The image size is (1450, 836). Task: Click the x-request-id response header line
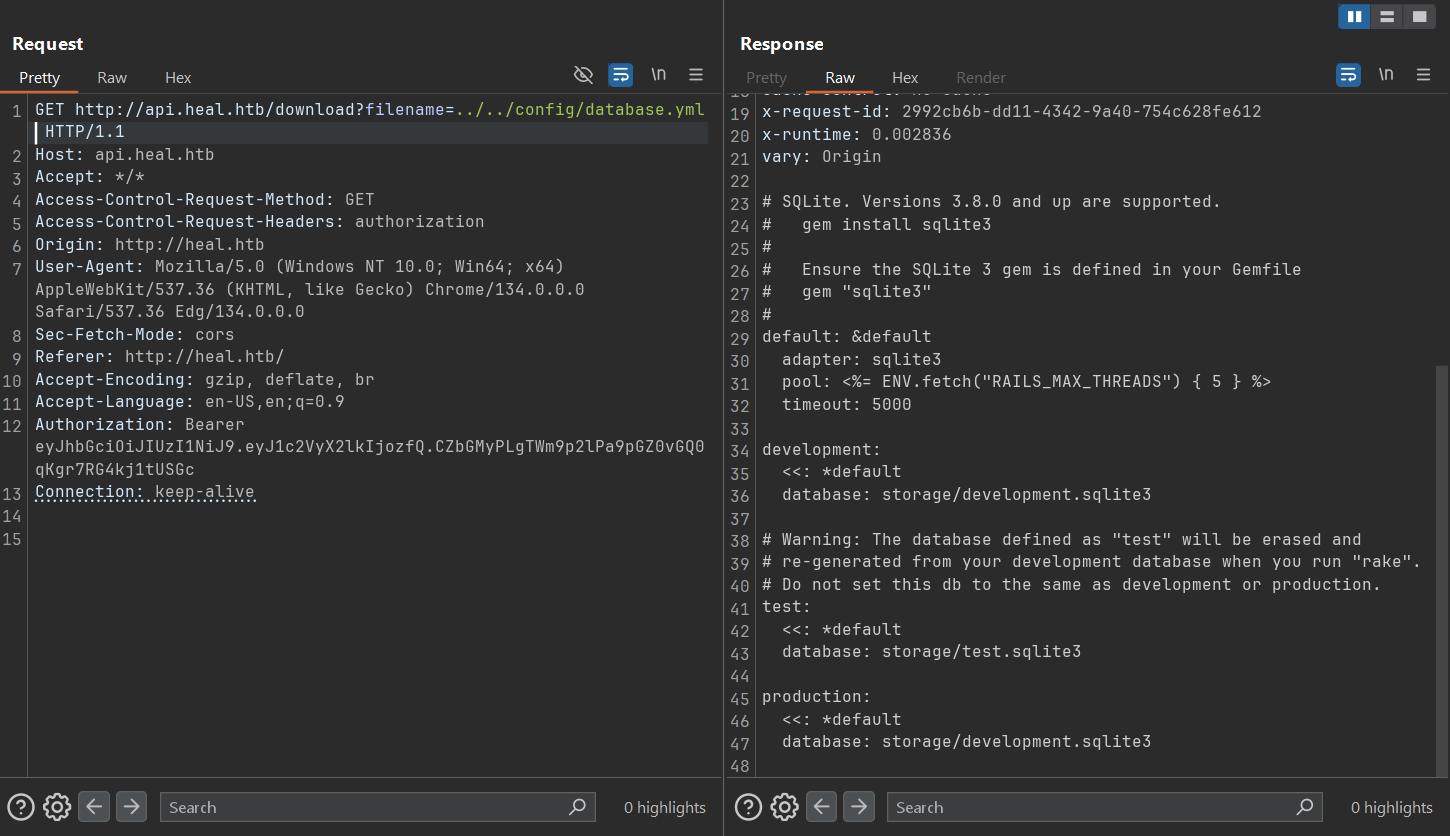[x=1011, y=112]
